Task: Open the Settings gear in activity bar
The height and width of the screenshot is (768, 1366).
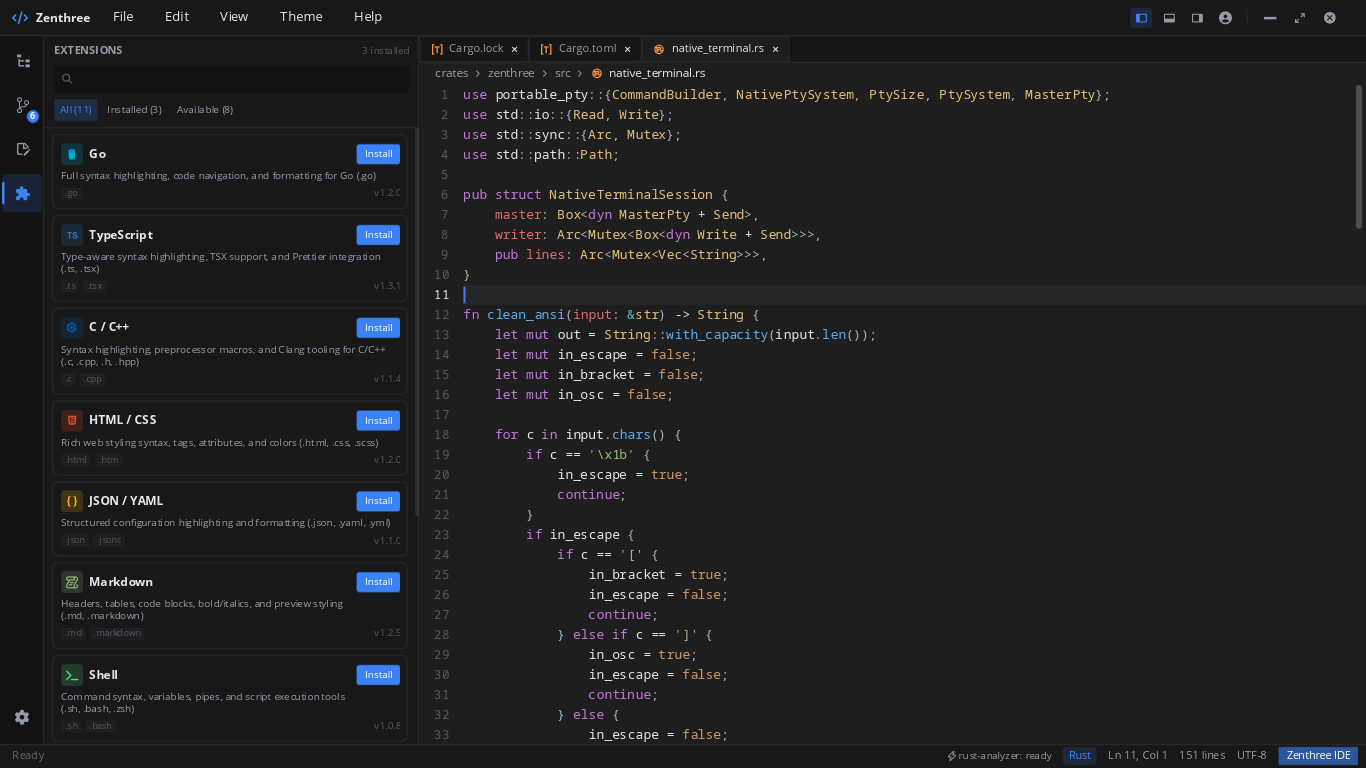Action: click(x=22, y=717)
